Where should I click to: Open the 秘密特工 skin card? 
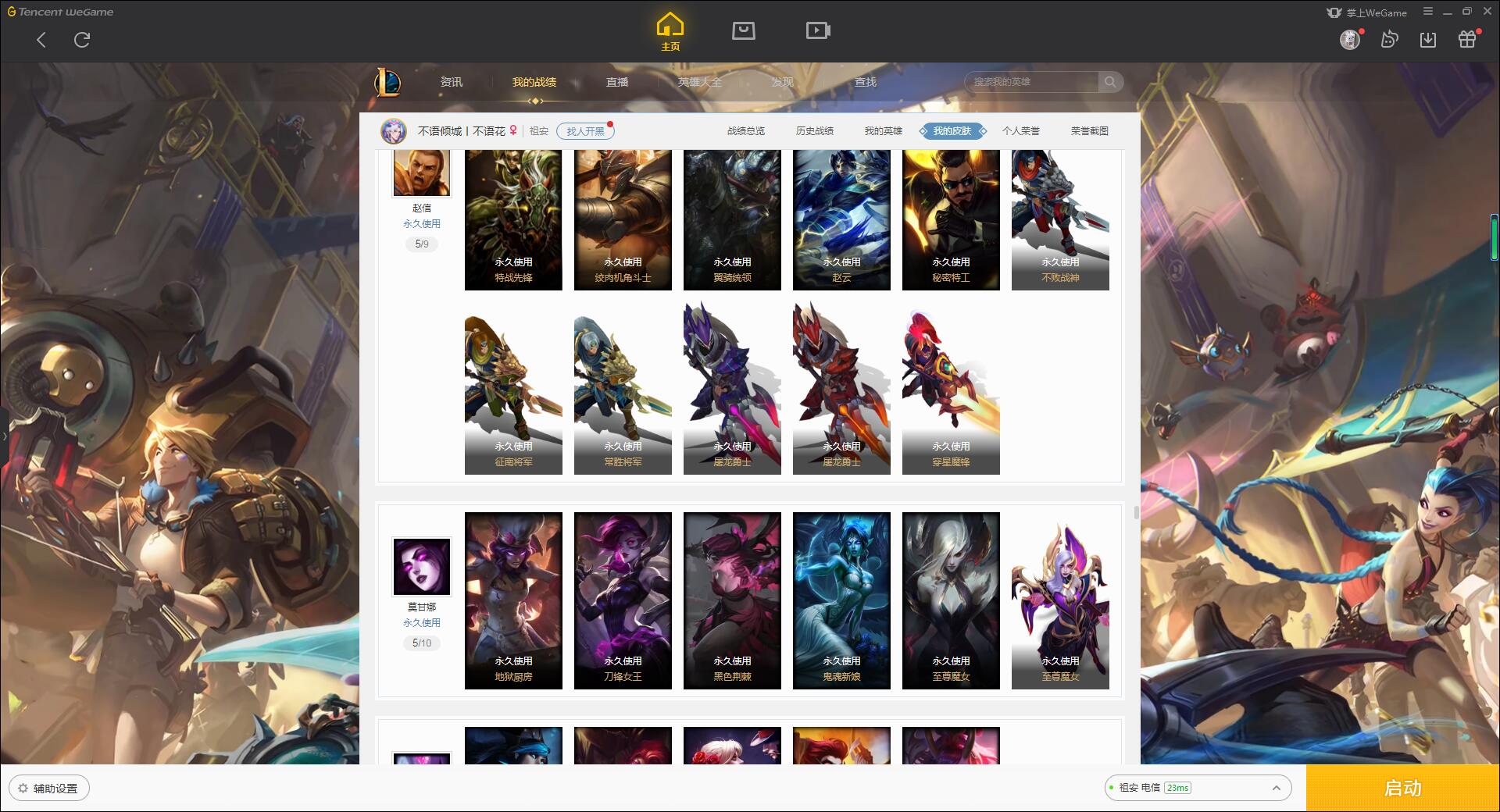(x=951, y=220)
